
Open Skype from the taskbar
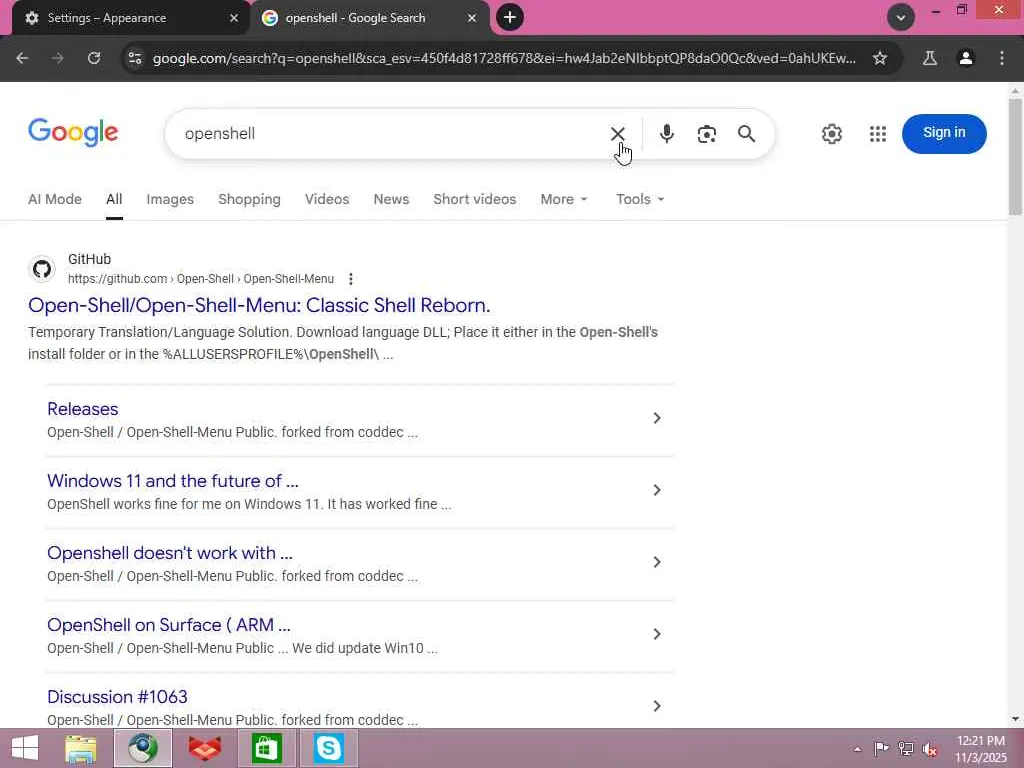[x=328, y=748]
